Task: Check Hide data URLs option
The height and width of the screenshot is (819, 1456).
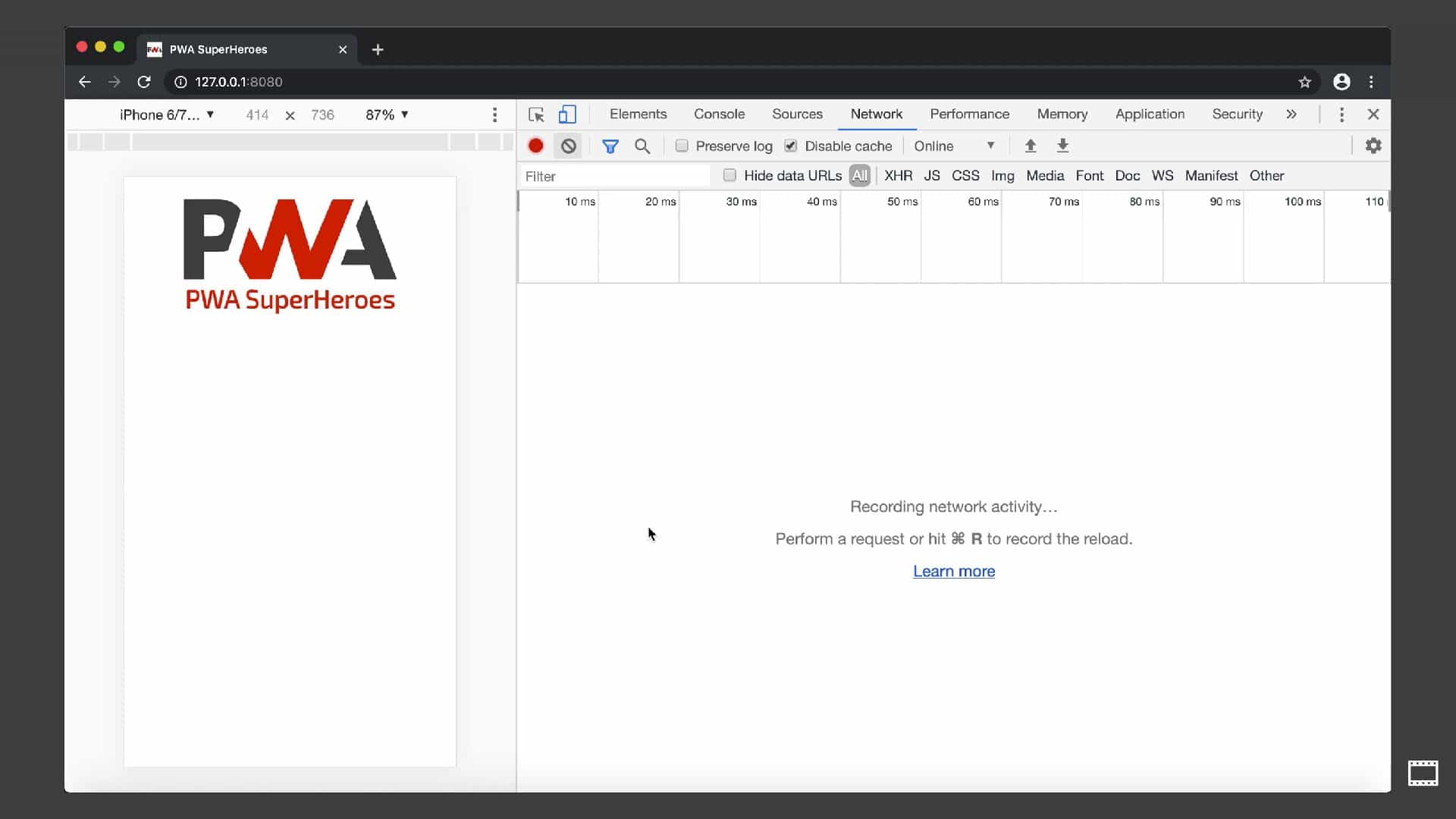Action: (x=730, y=175)
